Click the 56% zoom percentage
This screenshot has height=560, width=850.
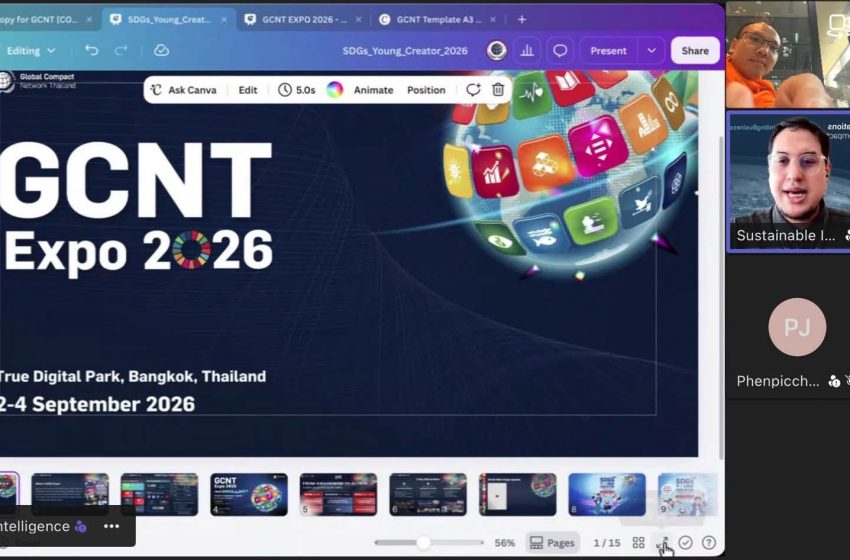(x=504, y=543)
